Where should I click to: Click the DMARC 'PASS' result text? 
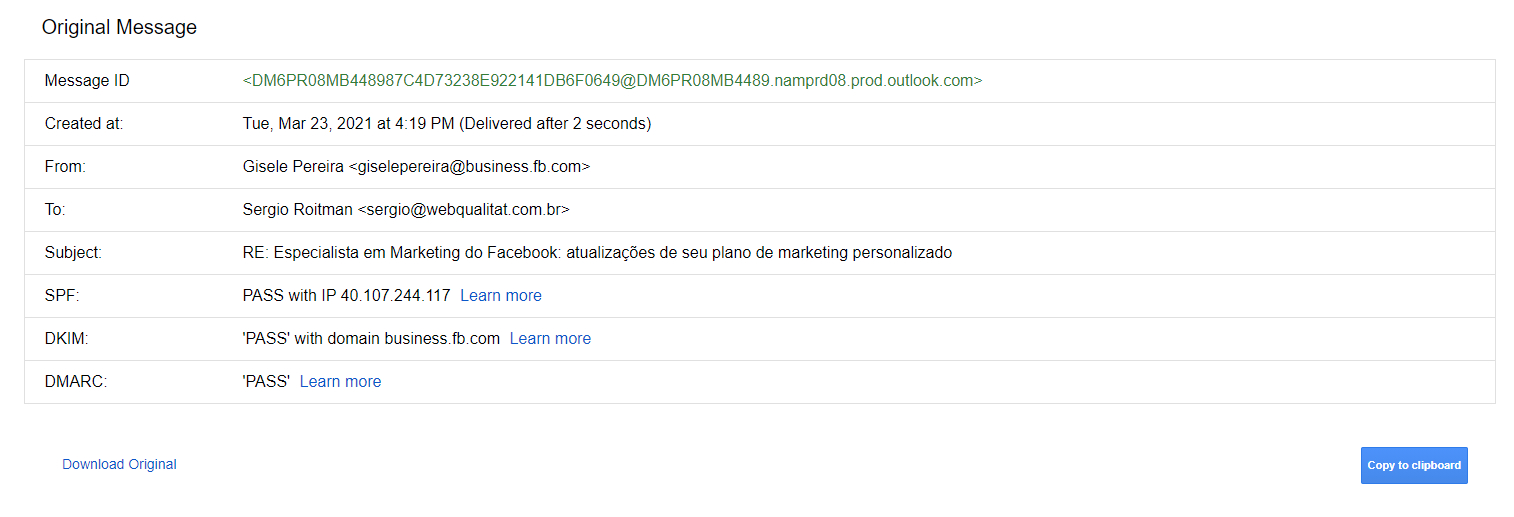tap(266, 382)
